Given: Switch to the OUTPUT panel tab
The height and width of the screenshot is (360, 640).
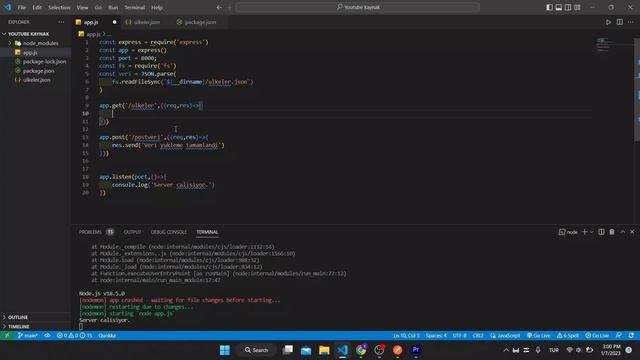Looking at the screenshot, I should (132, 232).
